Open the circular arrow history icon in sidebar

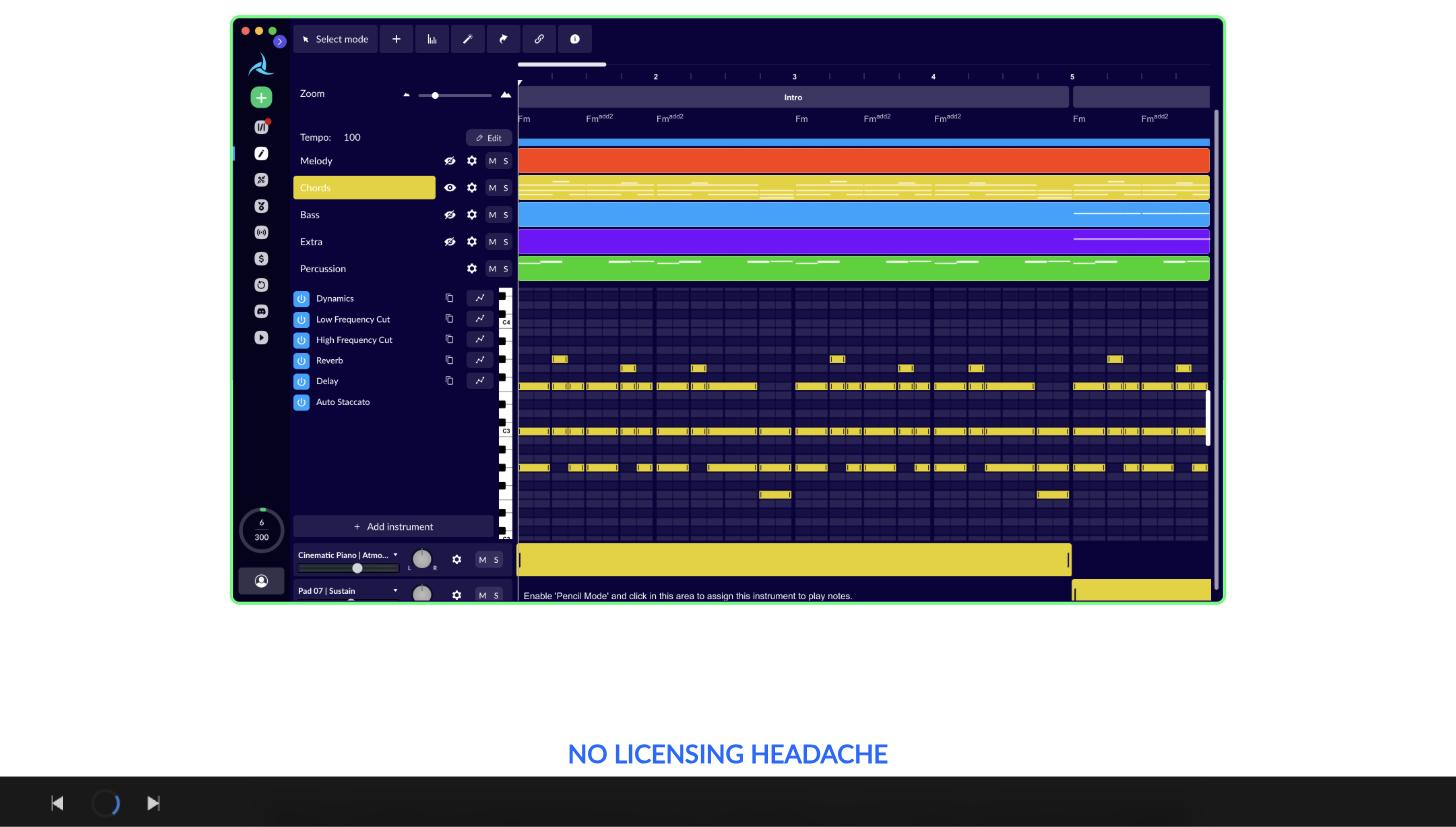point(261,285)
